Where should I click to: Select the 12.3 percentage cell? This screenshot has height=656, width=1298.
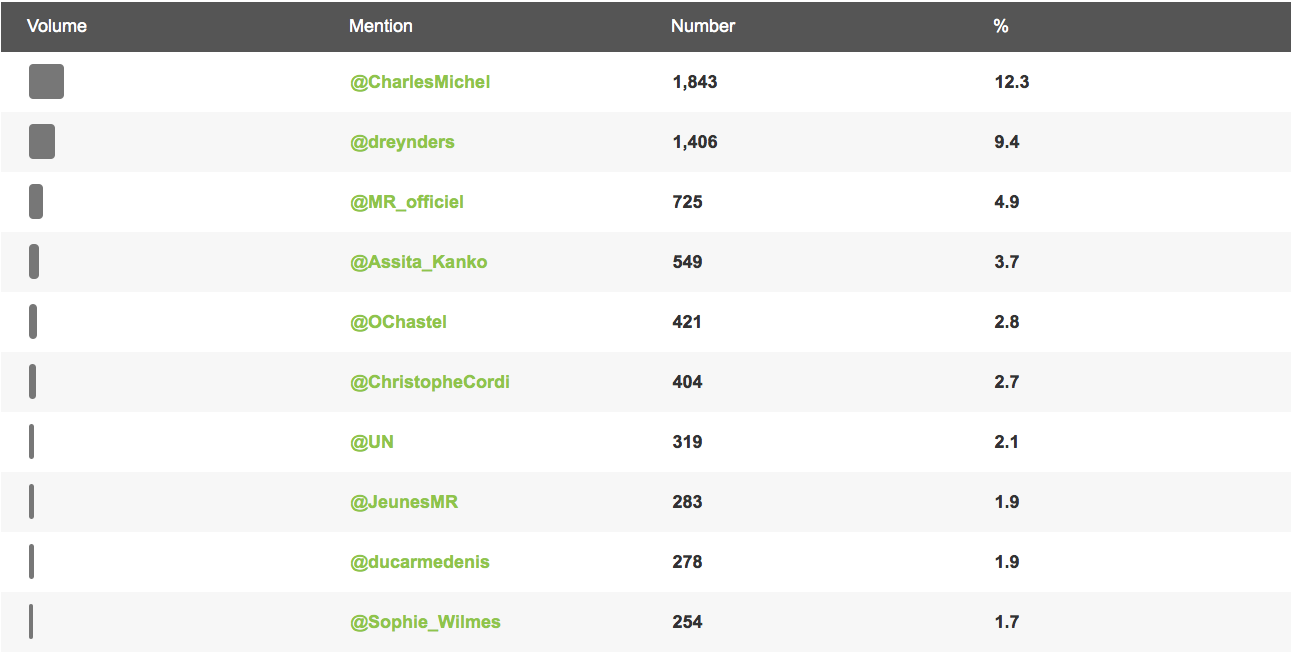click(1012, 82)
